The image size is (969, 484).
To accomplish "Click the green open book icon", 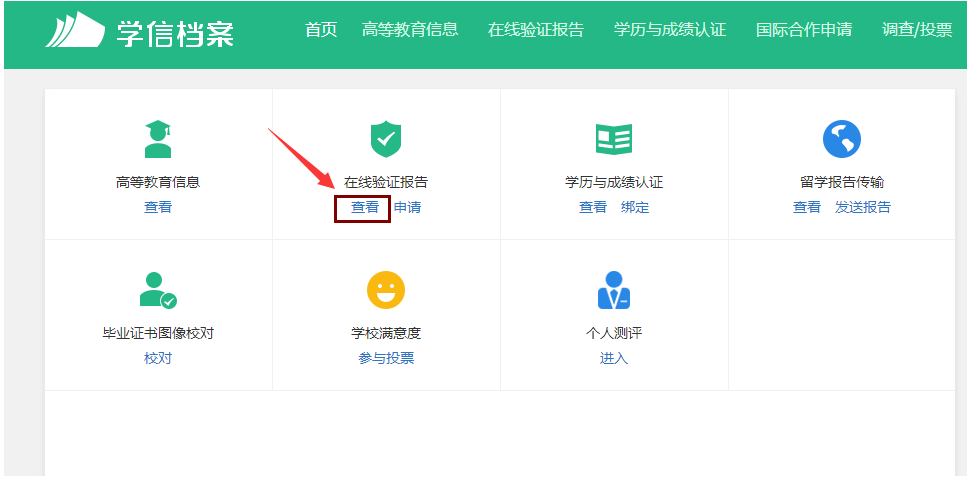I will [x=614, y=139].
